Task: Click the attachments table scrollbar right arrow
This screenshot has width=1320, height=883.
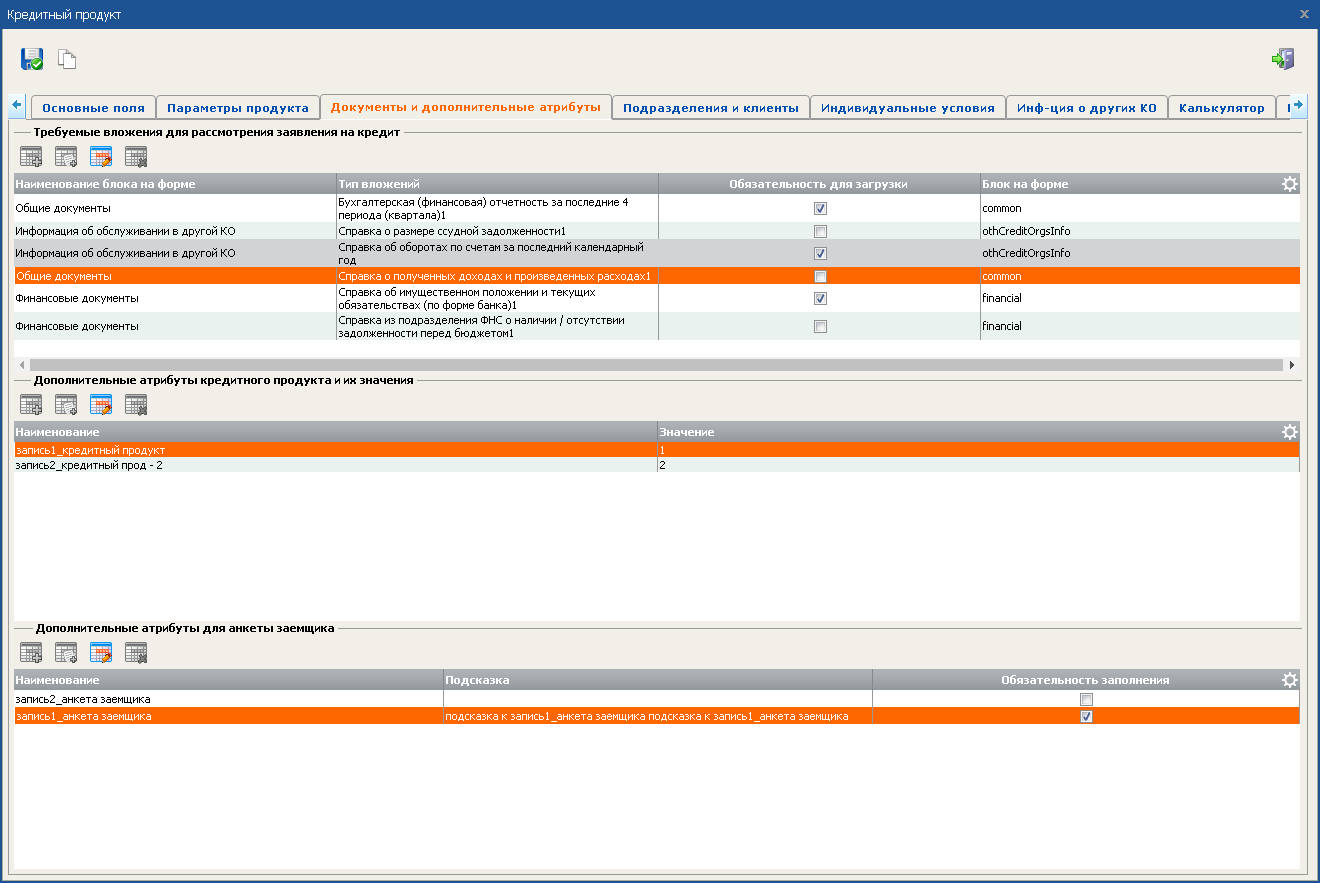Action: point(1291,365)
